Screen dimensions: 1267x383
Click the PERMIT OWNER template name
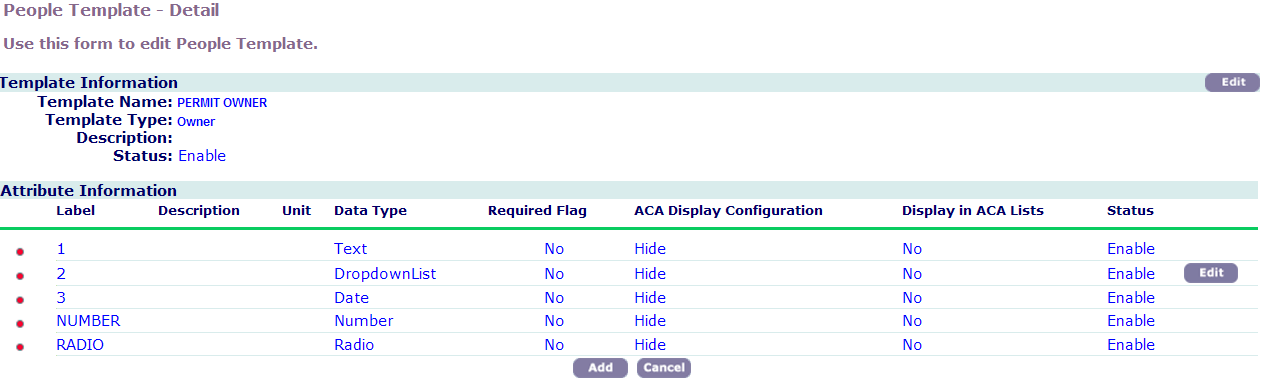(x=222, y=102)
